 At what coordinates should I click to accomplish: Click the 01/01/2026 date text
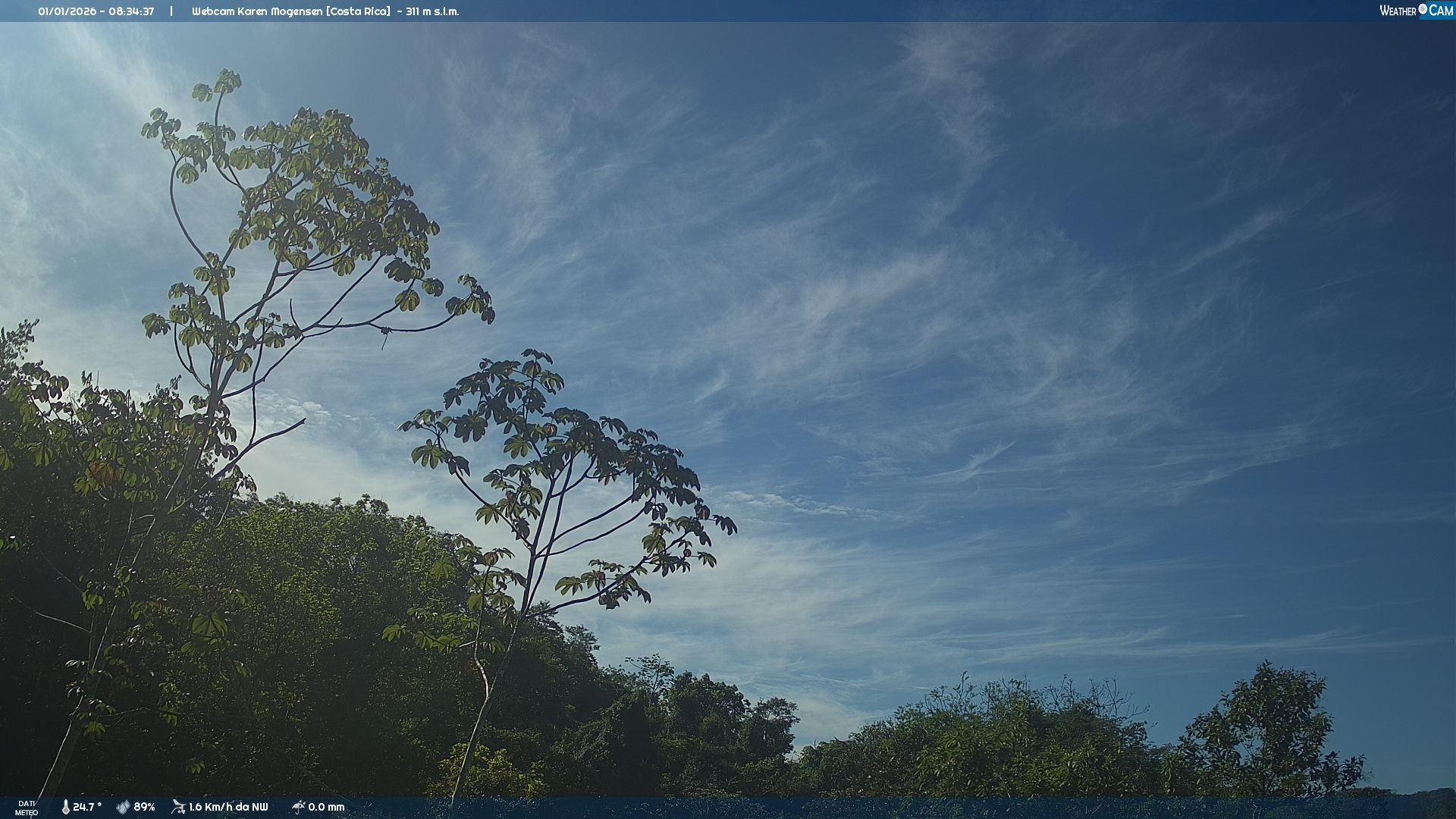coord(67,11)
